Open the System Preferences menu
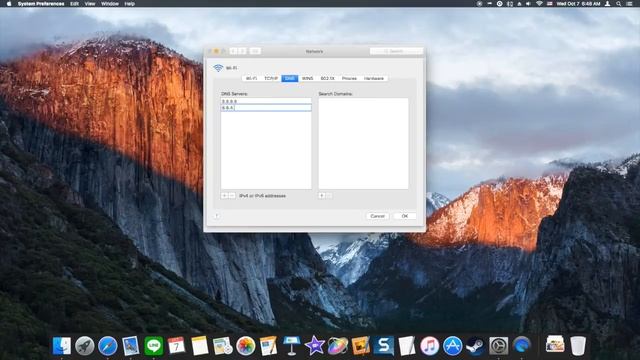The width and height of the screenshot is (640, 360). click(41, 4)
